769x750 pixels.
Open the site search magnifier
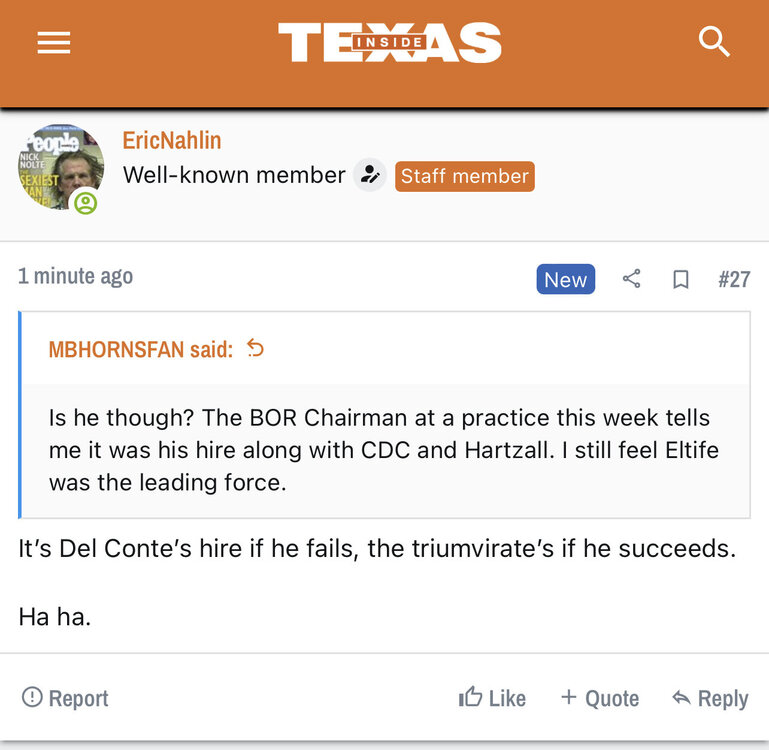tap(714, 42)
